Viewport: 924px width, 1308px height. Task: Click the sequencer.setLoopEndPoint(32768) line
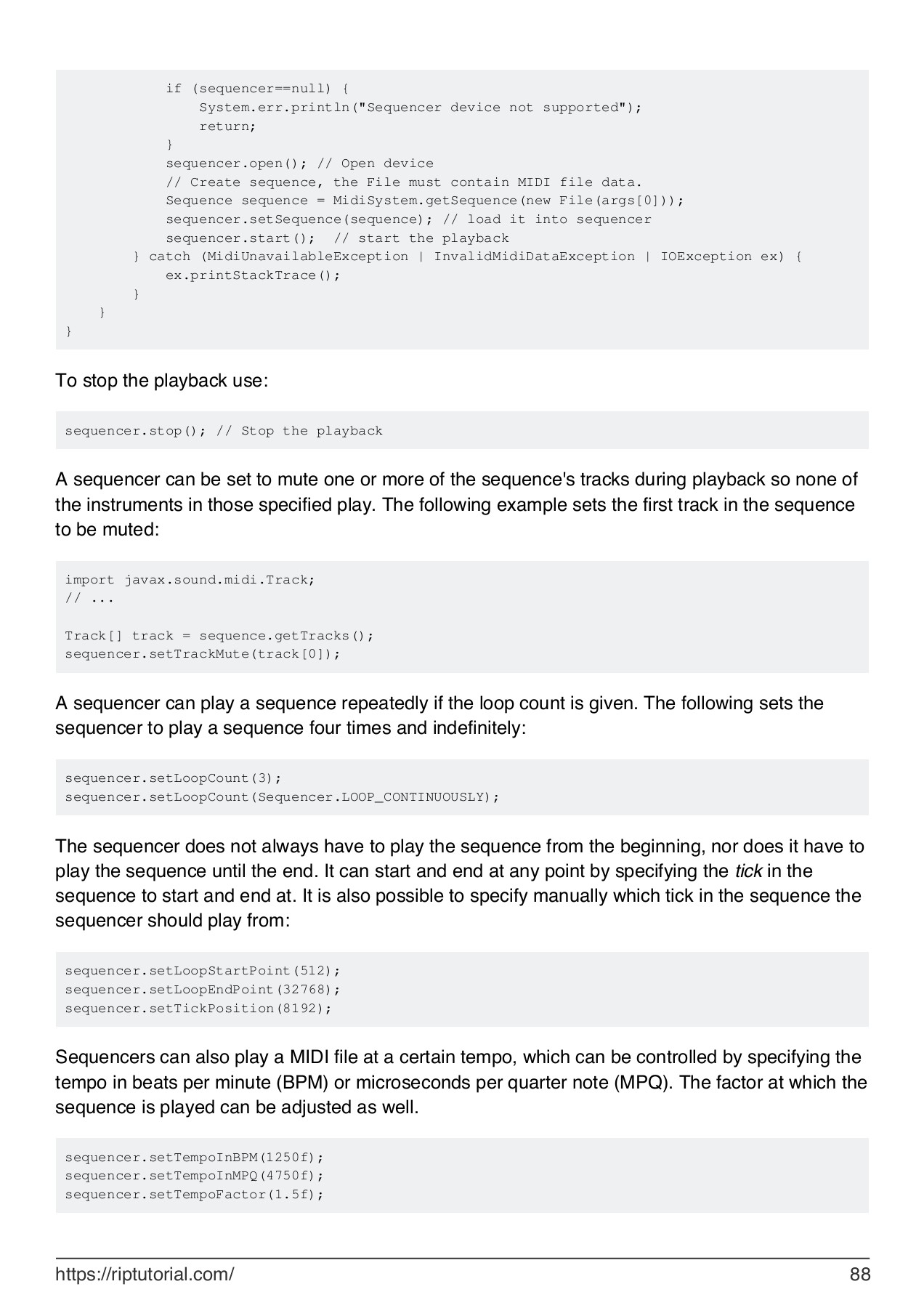click(x=203, y=990)
